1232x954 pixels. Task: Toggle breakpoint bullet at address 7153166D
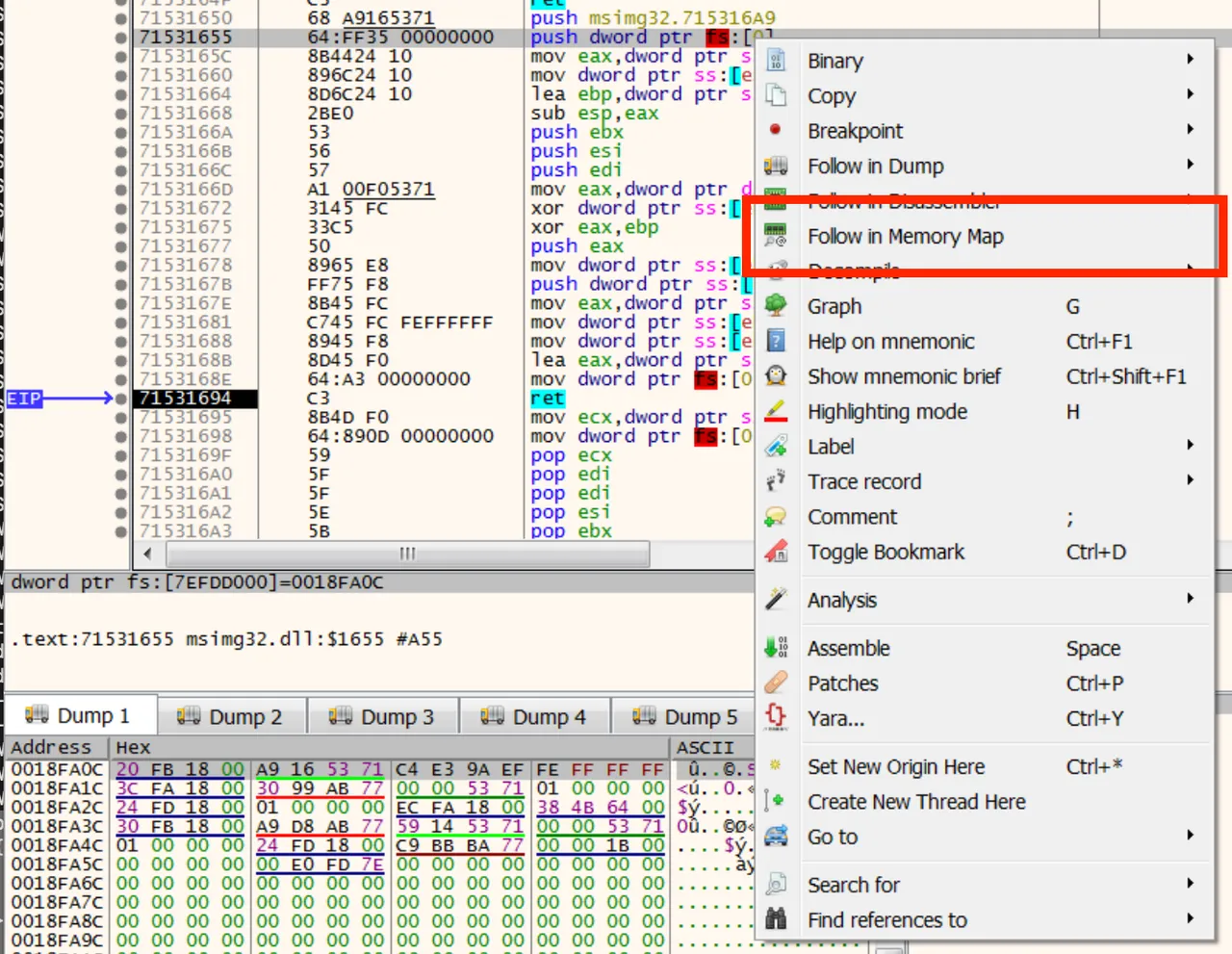point(120,189)
